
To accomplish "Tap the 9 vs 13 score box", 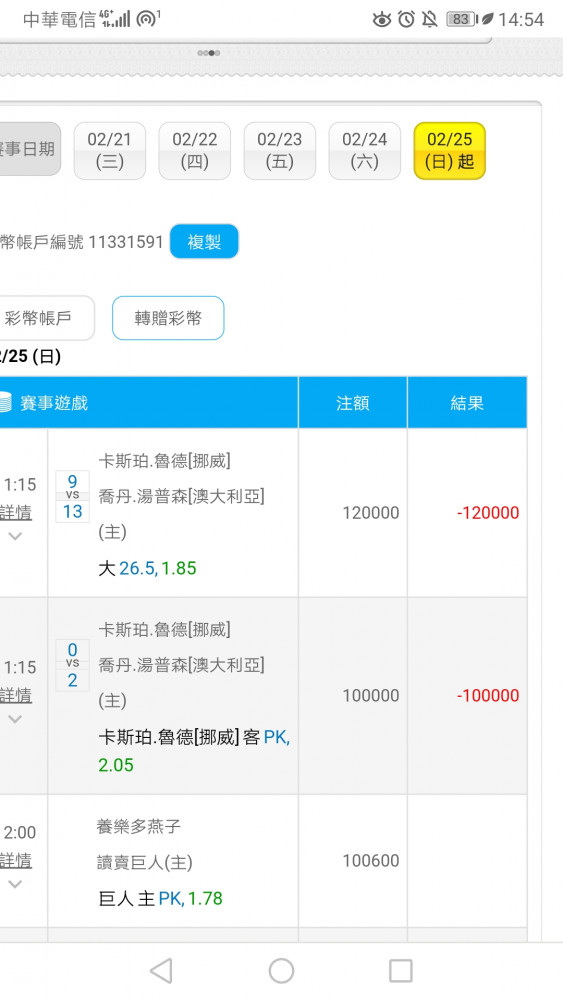I will tap(73, 496).
